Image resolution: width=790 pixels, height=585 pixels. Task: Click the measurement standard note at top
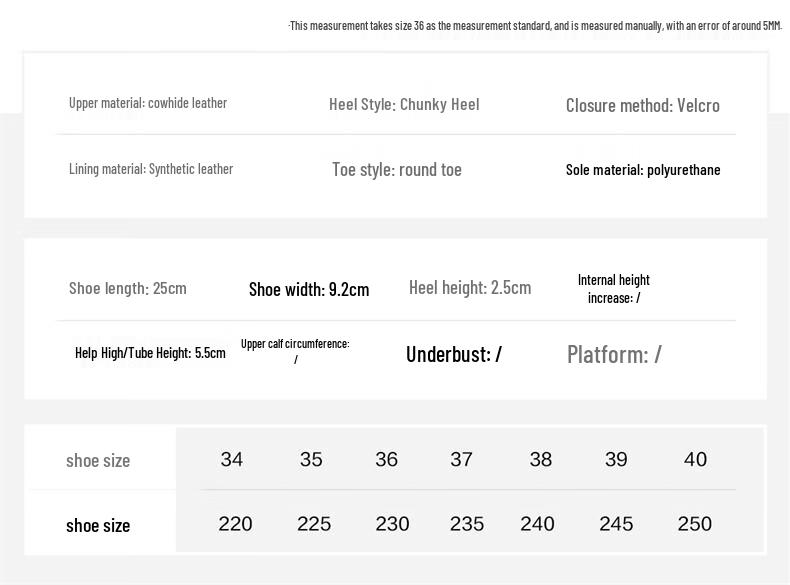click(535, 25)
